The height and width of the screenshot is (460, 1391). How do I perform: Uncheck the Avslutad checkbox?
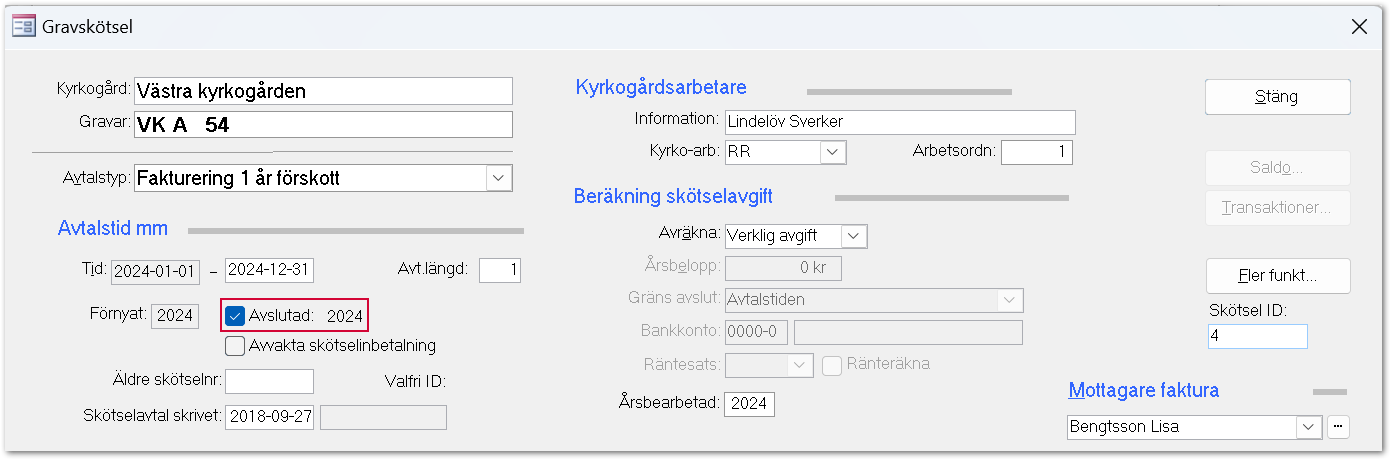(236, 316)
